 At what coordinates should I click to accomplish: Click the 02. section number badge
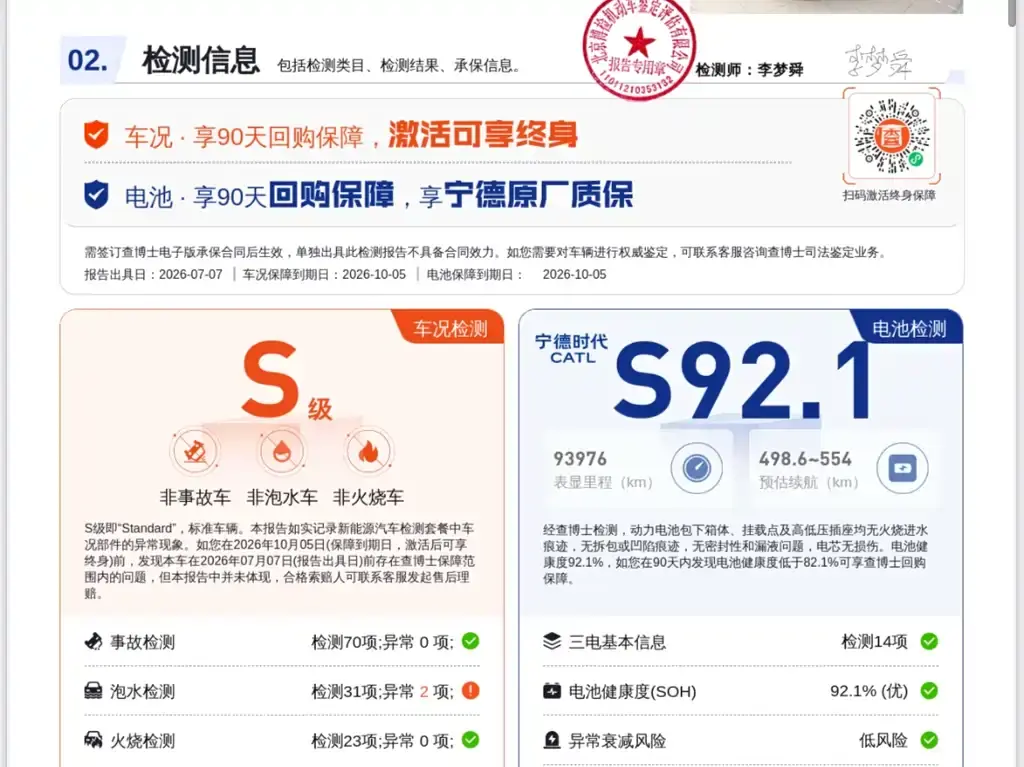pos(88,60)
